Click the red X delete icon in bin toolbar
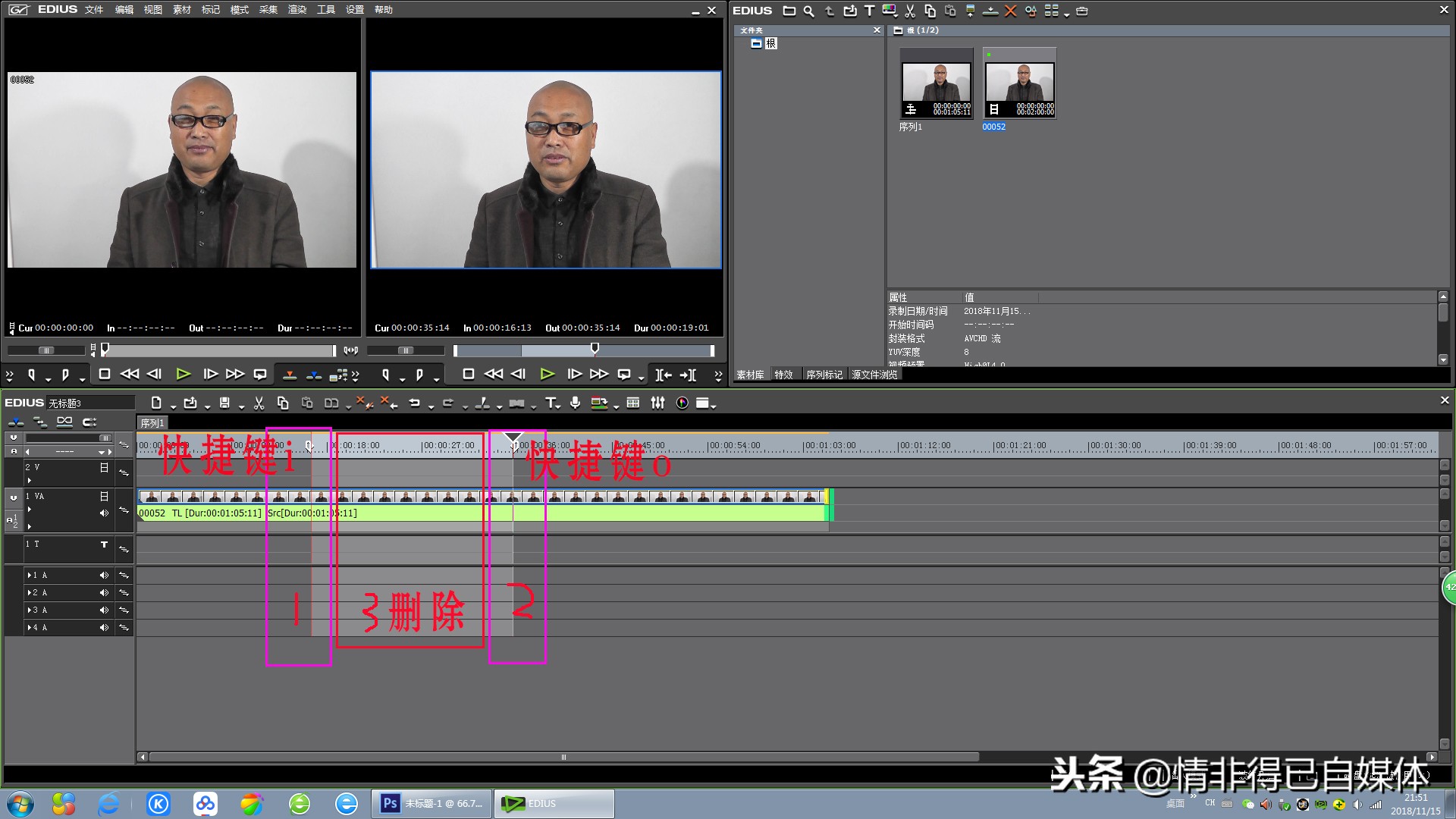The image size is (1456, 819). (1010, 11)
